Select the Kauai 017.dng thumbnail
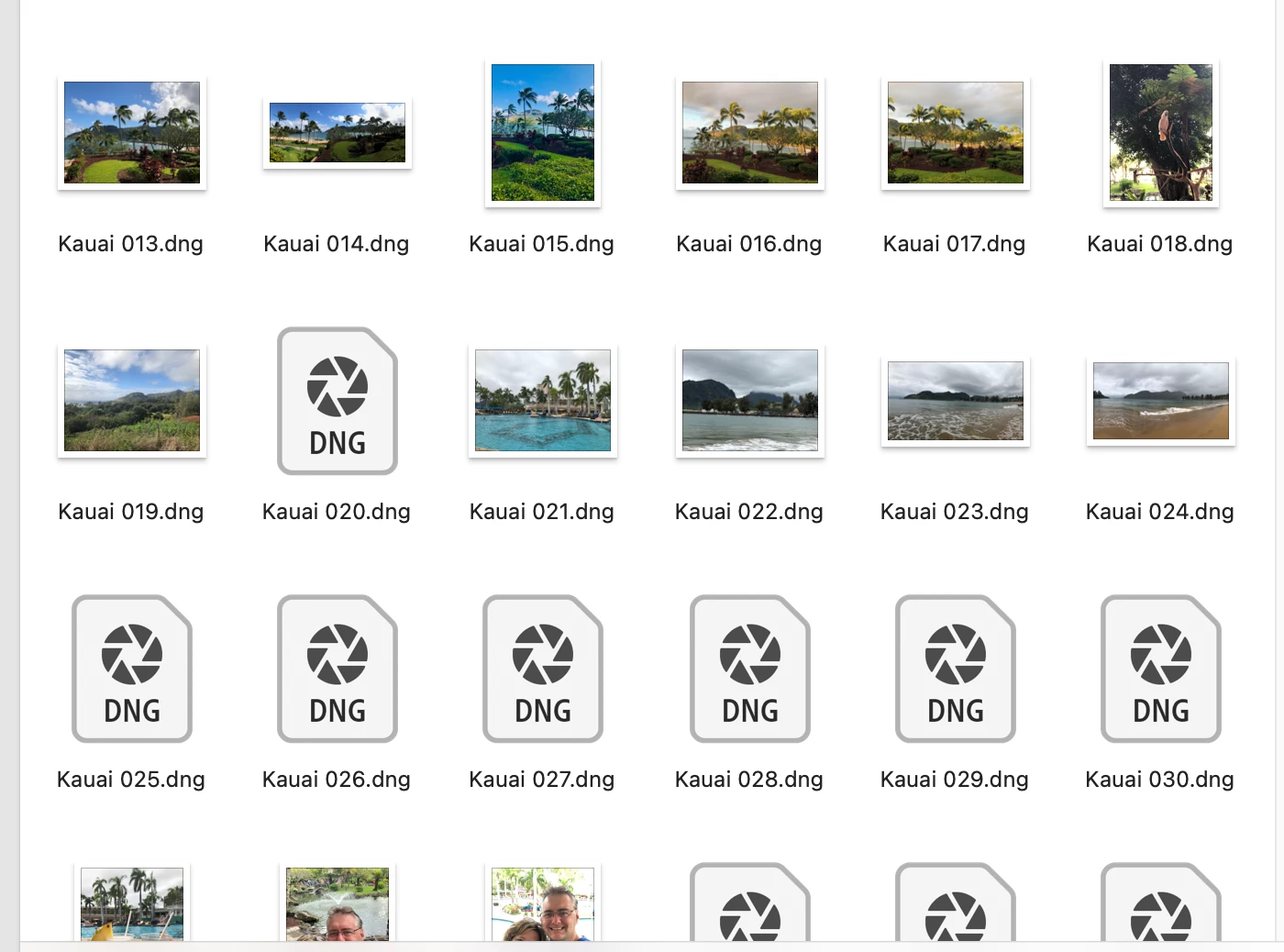 point(956,132)
